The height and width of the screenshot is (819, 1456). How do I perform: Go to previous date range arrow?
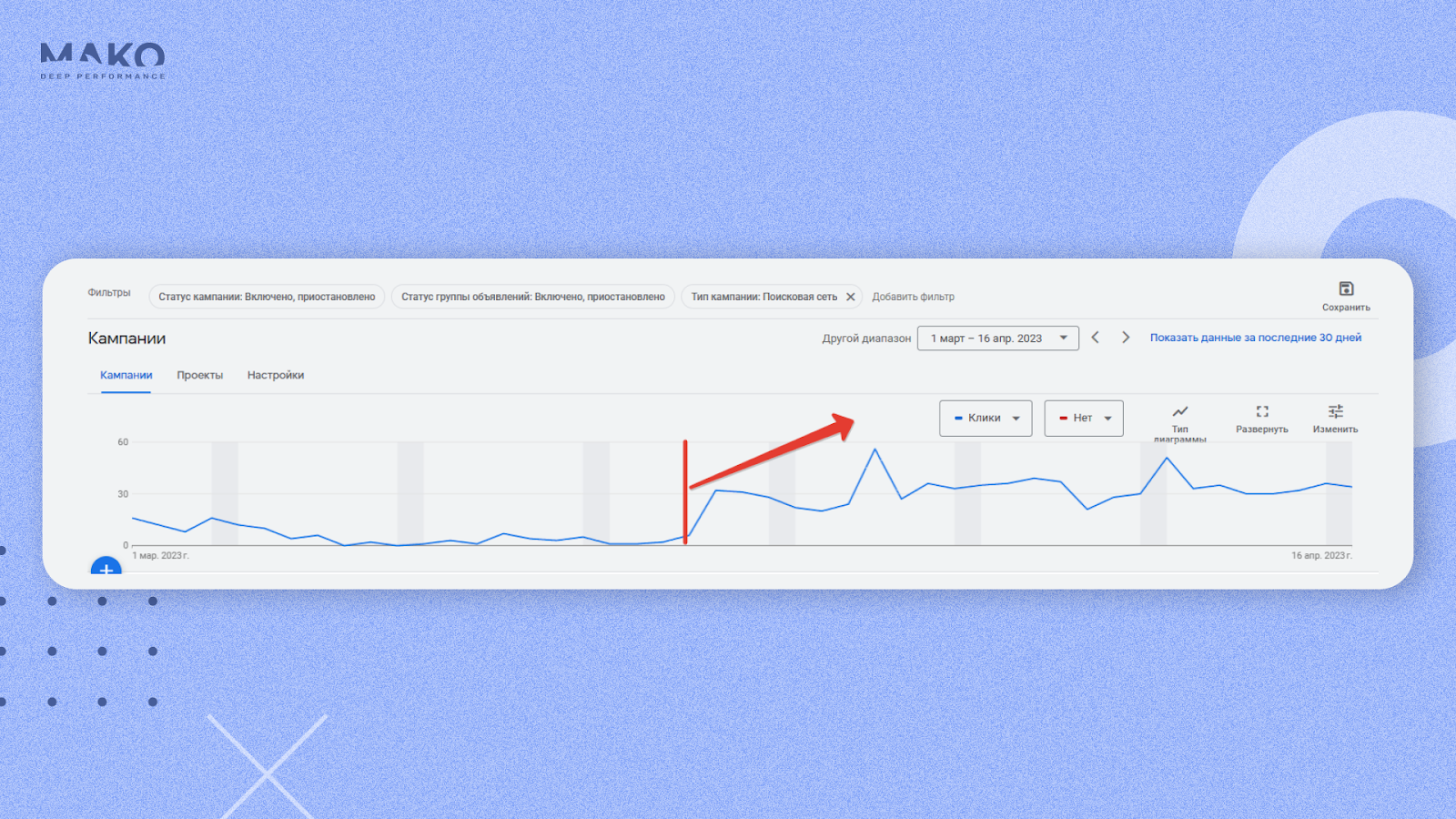click(x=1096, y=338)
